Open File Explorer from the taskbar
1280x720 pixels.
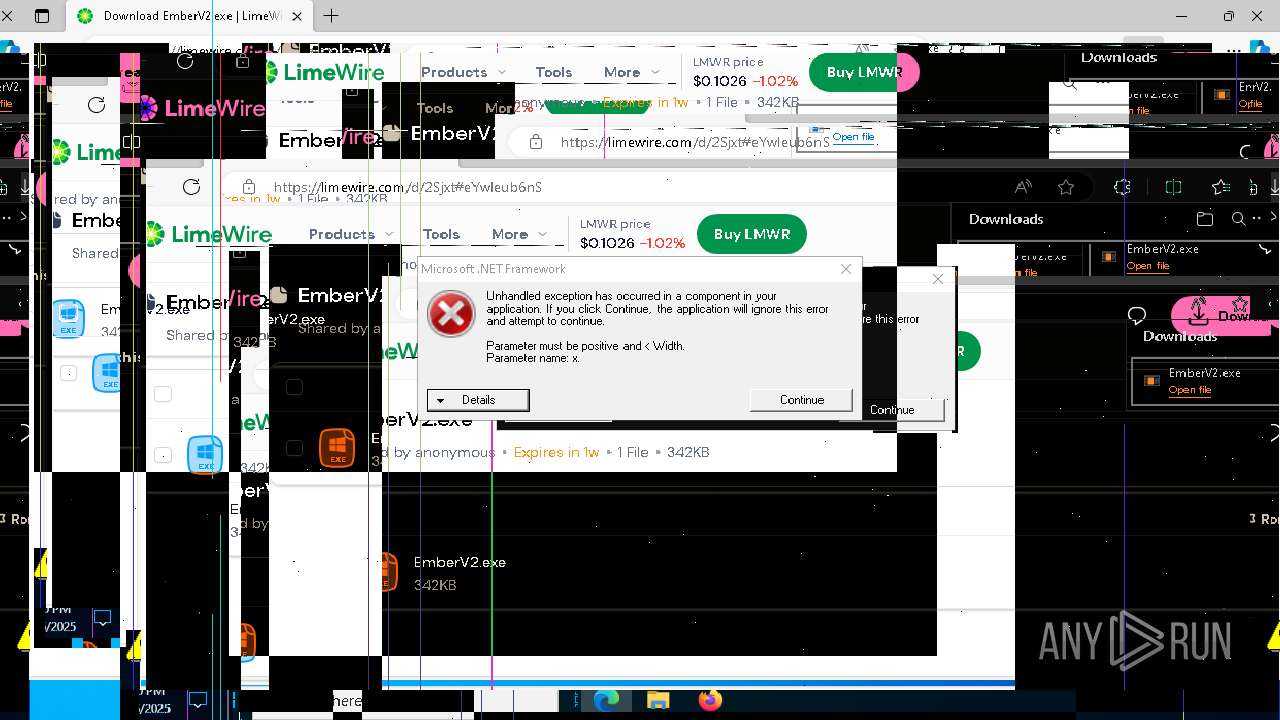[658, 701]
